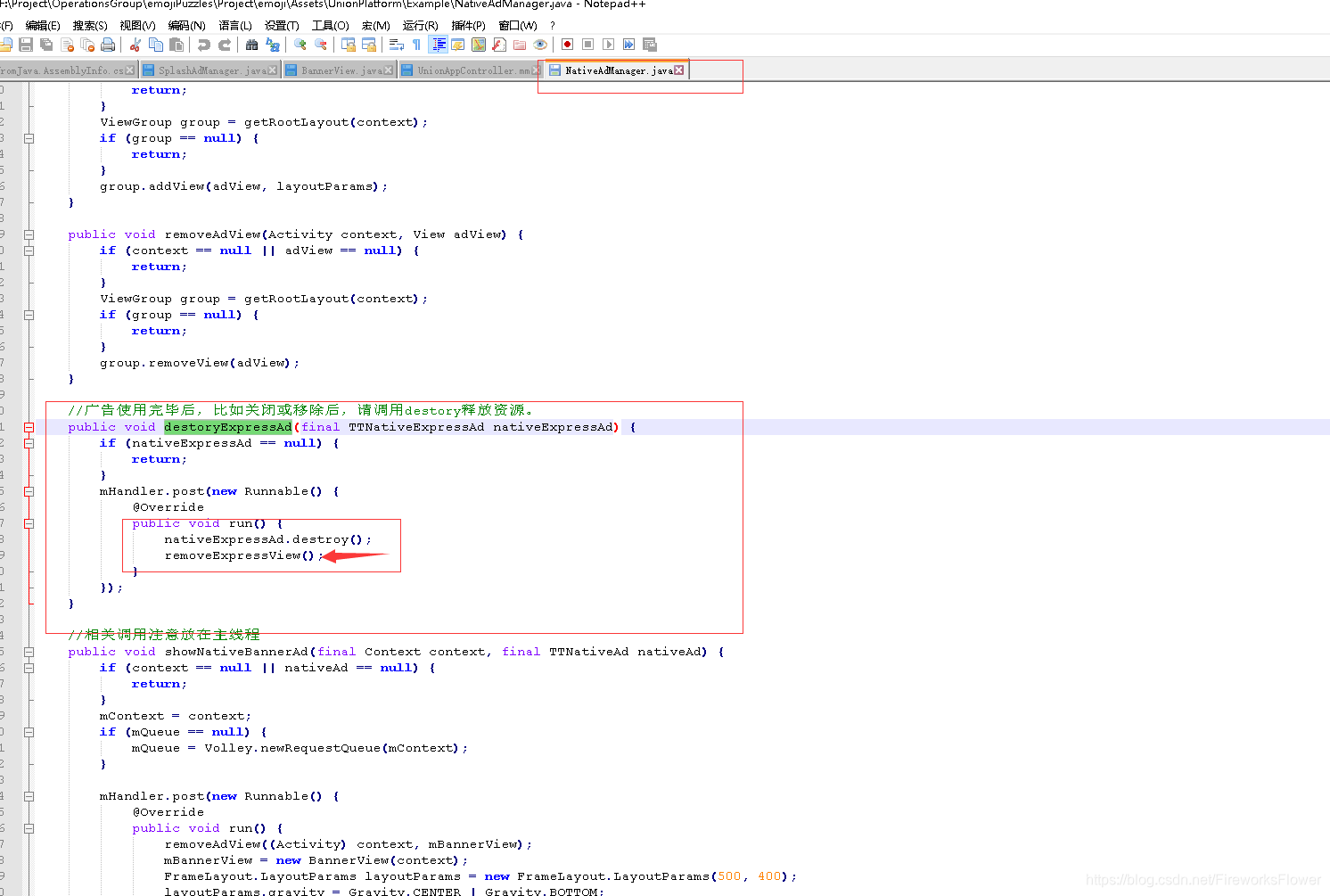Close the current document using the toolbar Close icon
1330x896 pixels.
pyautogui.click(x=67, y=45)
